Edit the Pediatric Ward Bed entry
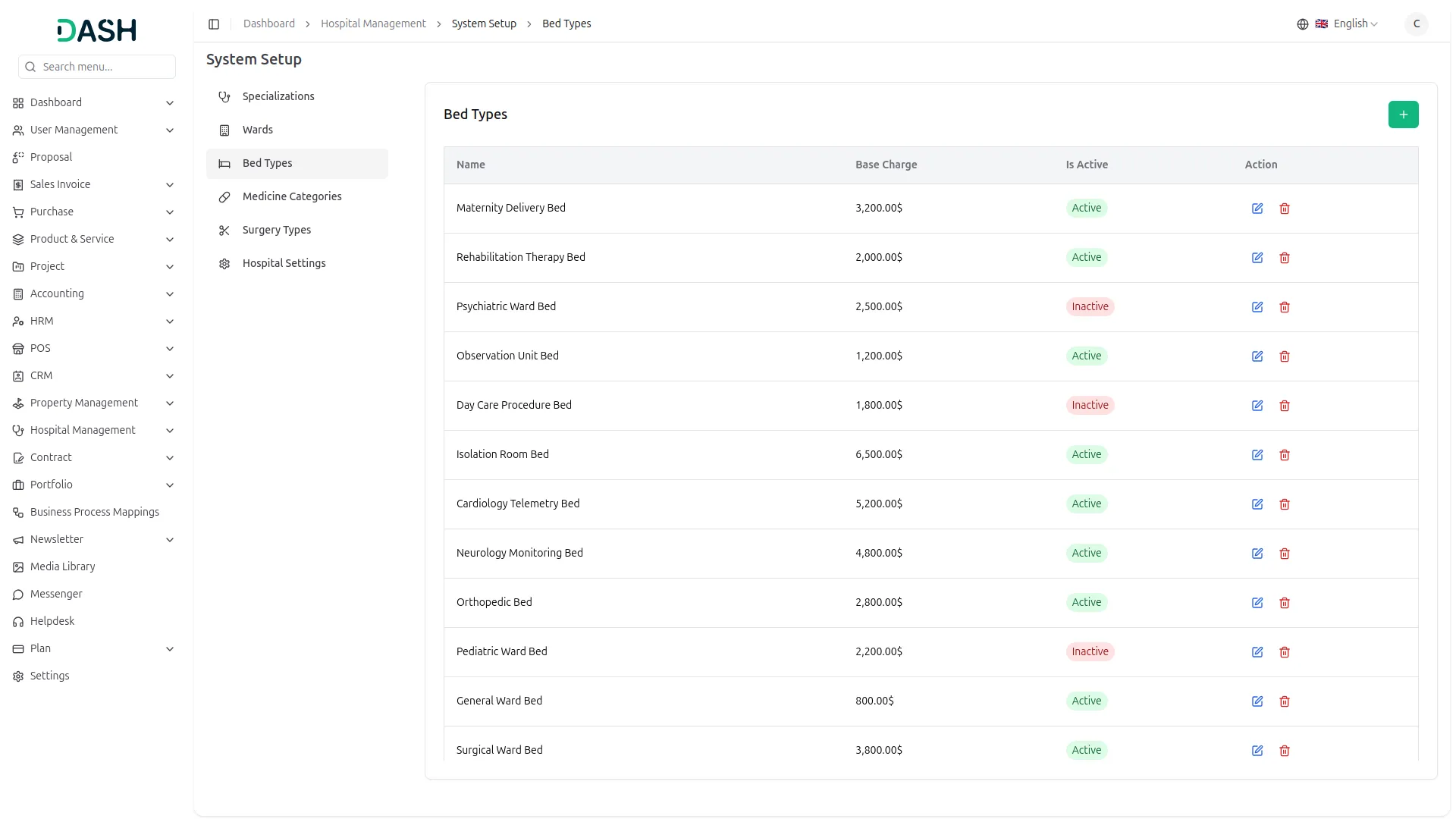The image size is (1456, 819). click(1257, 652)
